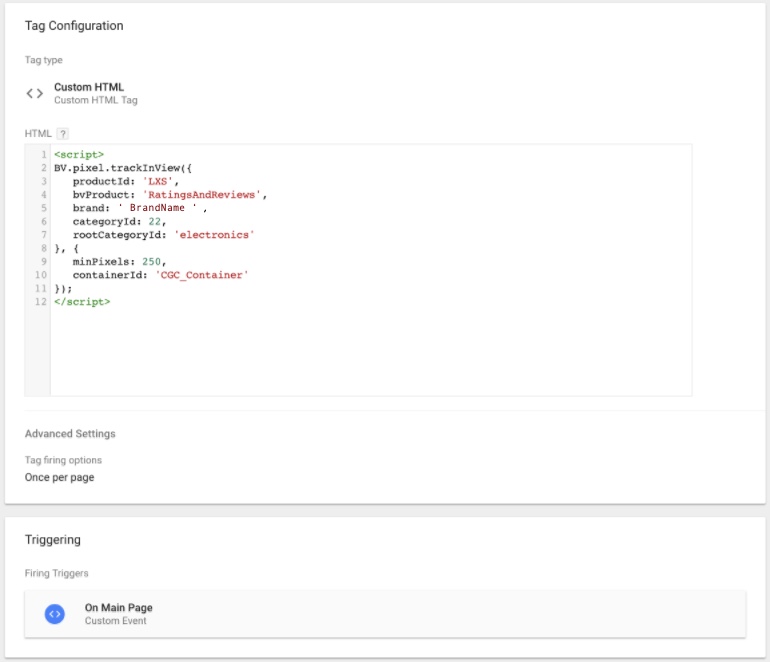Click the BV.pixel.trackInView code line

coord(123,168)
